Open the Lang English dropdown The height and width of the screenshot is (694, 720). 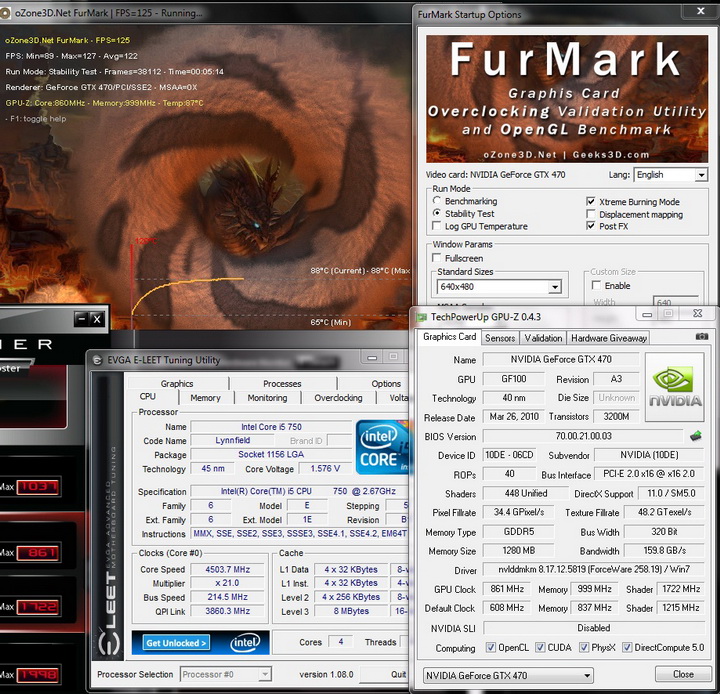(x=670, y=175)
